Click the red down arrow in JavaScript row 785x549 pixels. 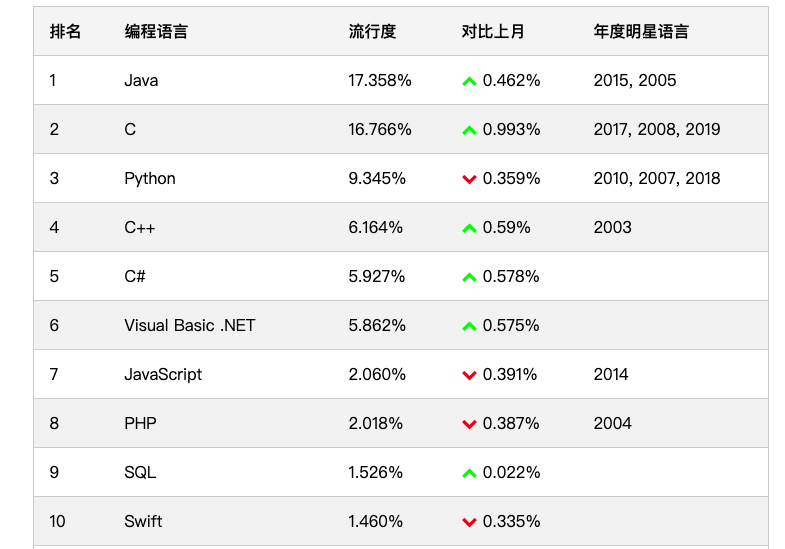point(469,375)
